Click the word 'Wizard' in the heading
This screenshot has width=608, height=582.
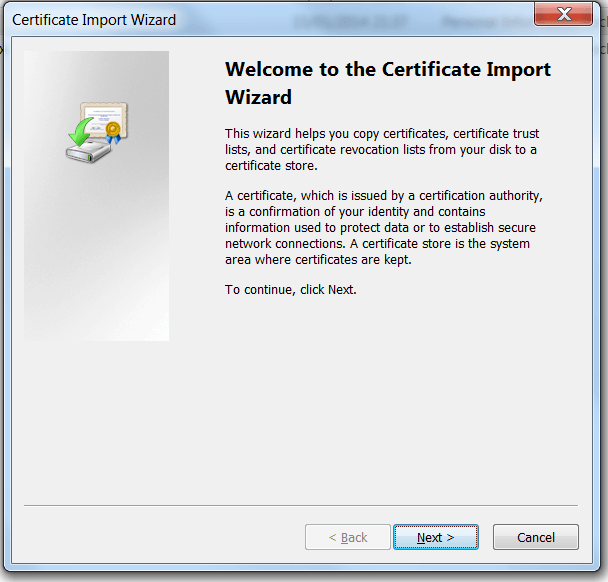tap(258, 97)
